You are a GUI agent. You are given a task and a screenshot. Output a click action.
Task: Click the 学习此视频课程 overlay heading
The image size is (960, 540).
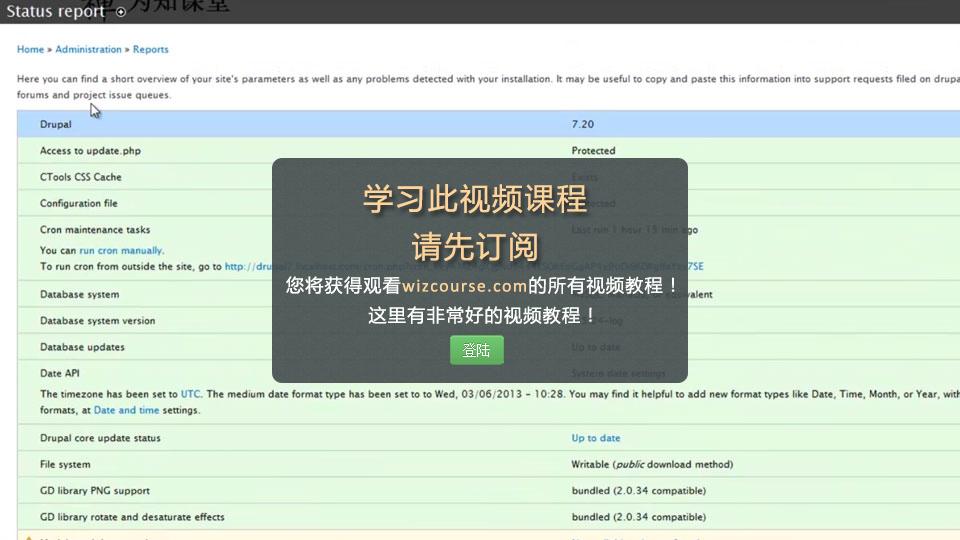(x=475, y=200)
